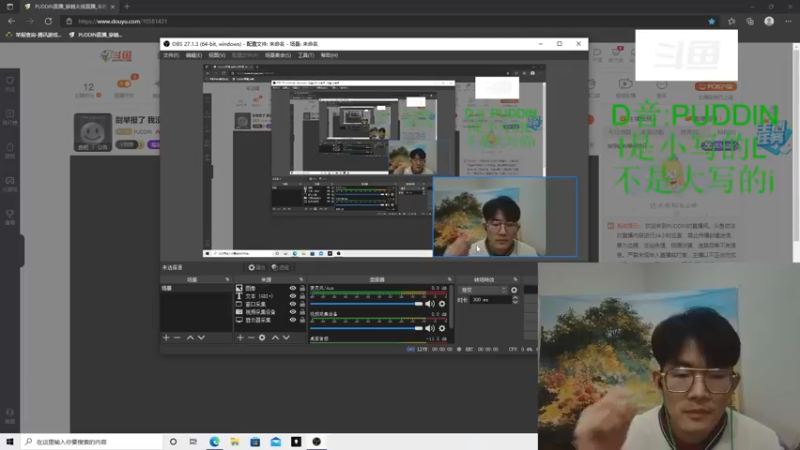
Task: Open the 场景集合(S) menu in OBS
Action: point(278,55)
